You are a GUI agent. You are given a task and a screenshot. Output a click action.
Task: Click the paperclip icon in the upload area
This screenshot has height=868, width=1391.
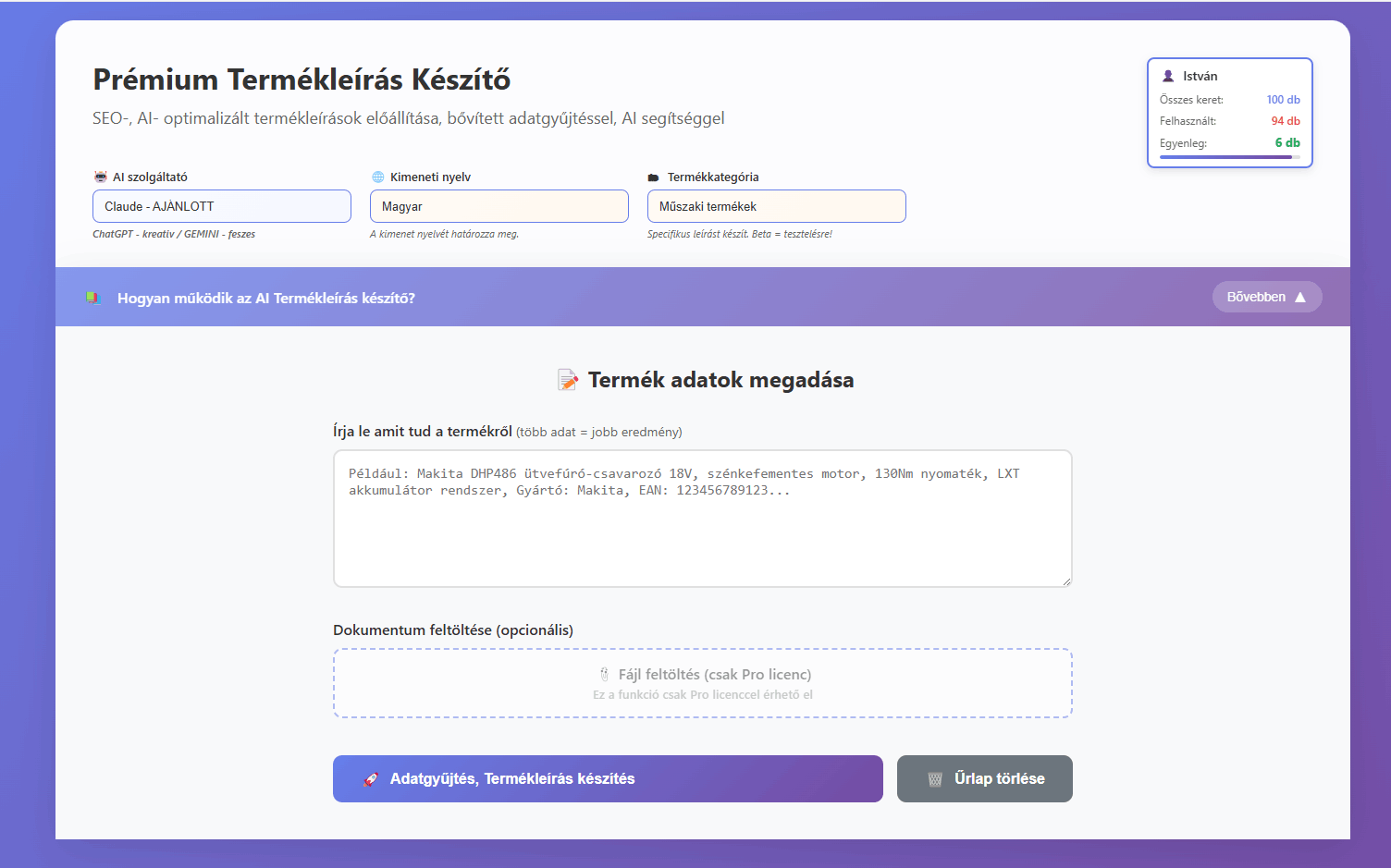(604, 675)
